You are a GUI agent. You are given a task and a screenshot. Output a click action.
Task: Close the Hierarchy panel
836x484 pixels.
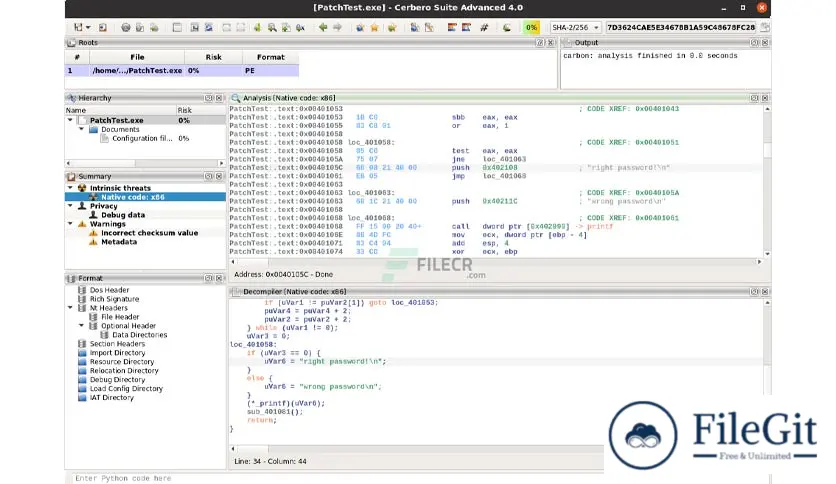[x=219, y=98]
